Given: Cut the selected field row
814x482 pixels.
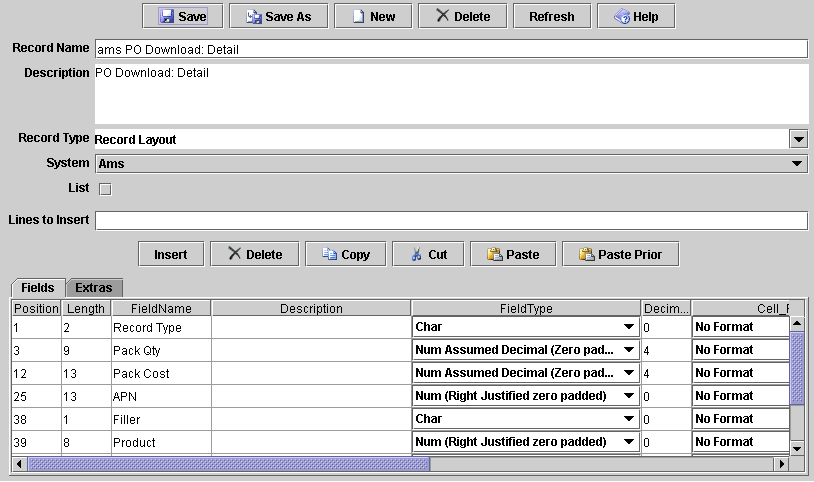Looking at the screenshot, I should tap(428, 254).
